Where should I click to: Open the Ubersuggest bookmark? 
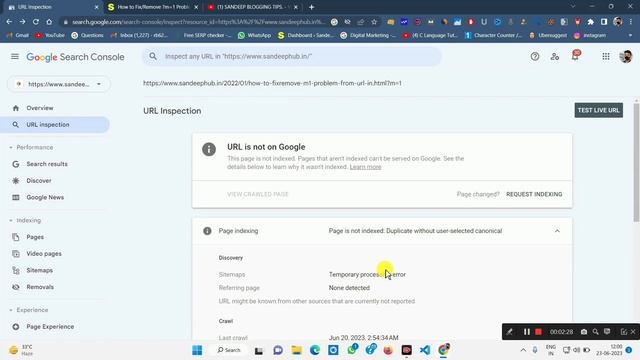pos(548,36)
